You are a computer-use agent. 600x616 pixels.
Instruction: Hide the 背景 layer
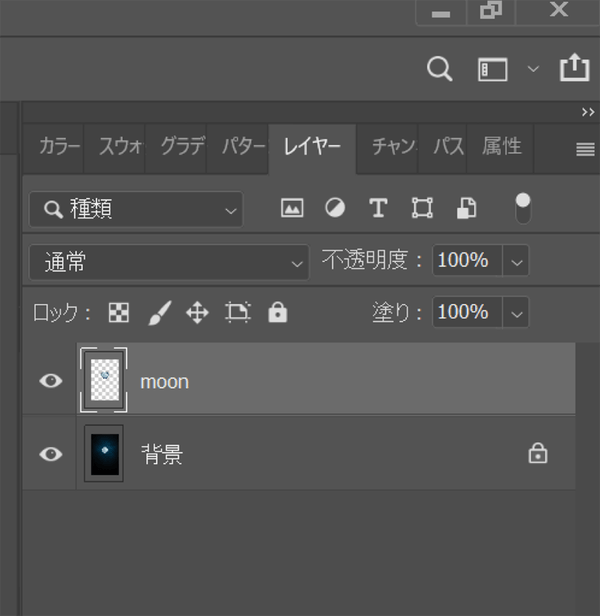point(50,454)
